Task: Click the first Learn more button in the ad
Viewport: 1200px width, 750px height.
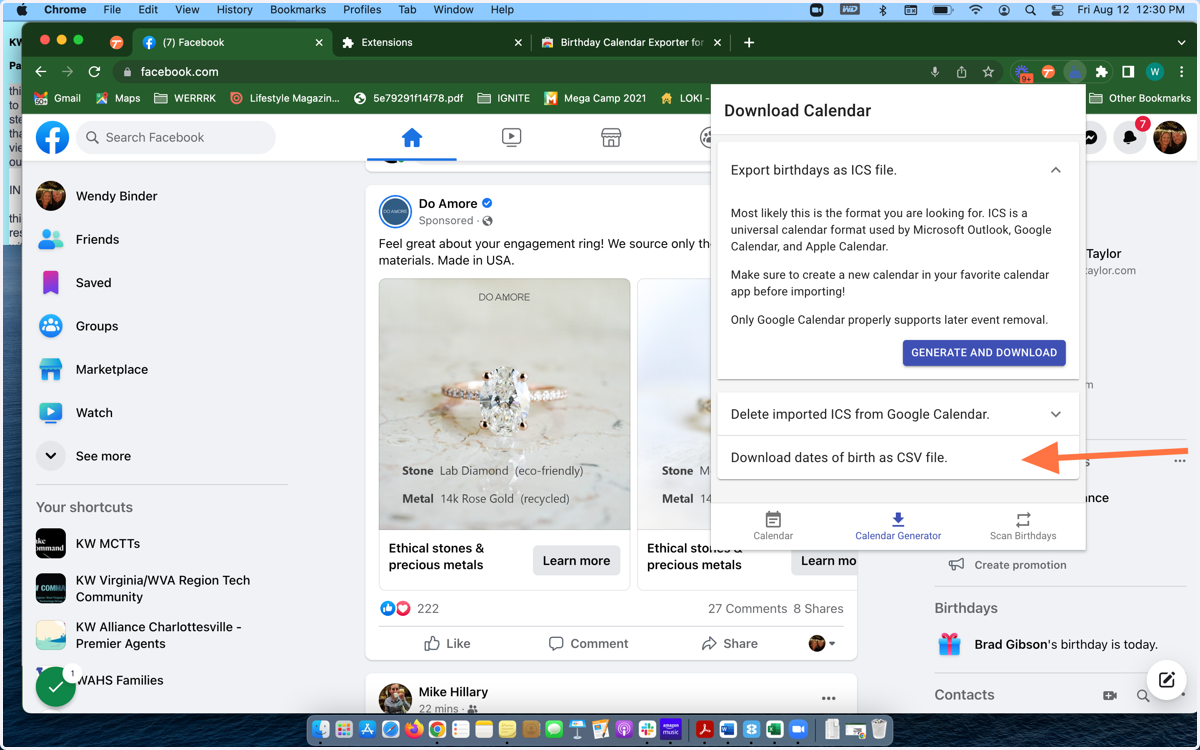Action: point(576,561)
